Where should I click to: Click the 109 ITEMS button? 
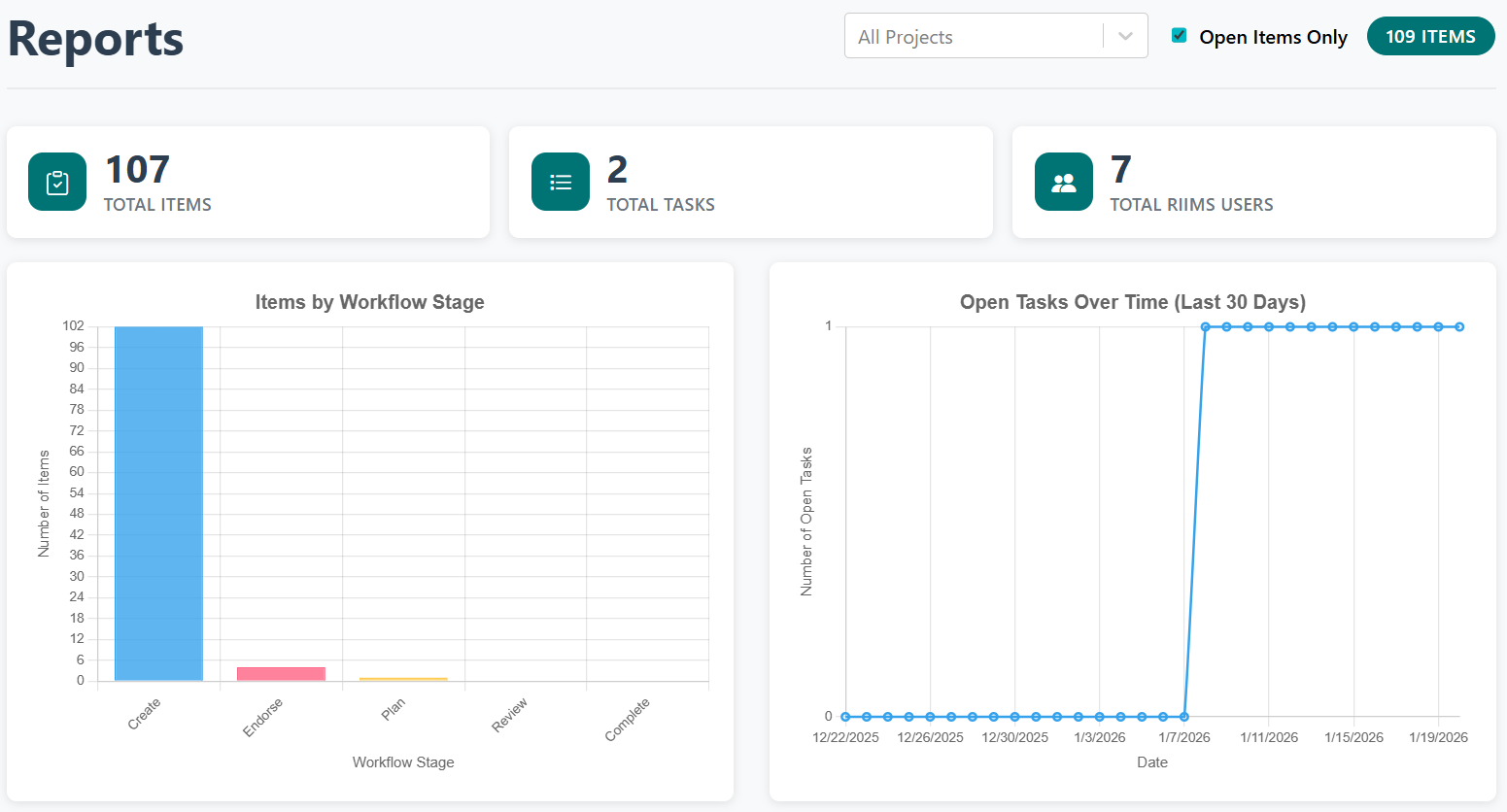[x=1430, y=36]
